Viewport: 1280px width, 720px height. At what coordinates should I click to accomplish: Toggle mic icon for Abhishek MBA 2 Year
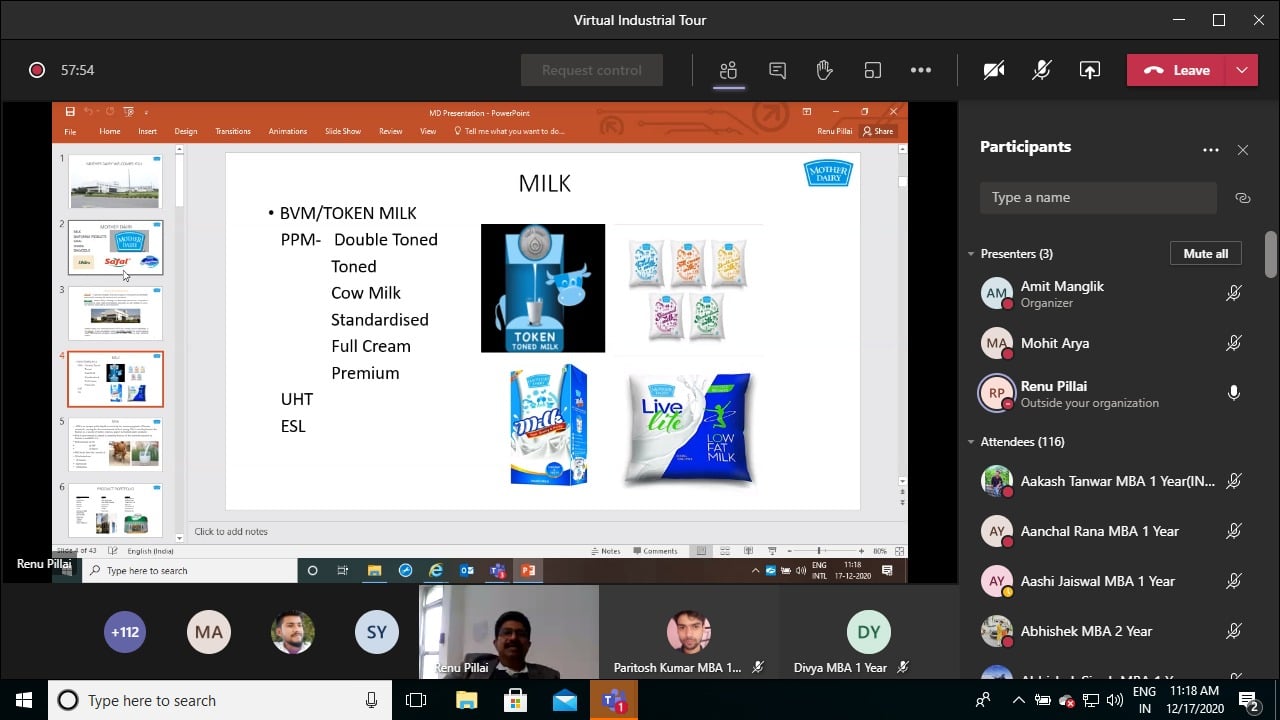click(x=1234, y=631)
